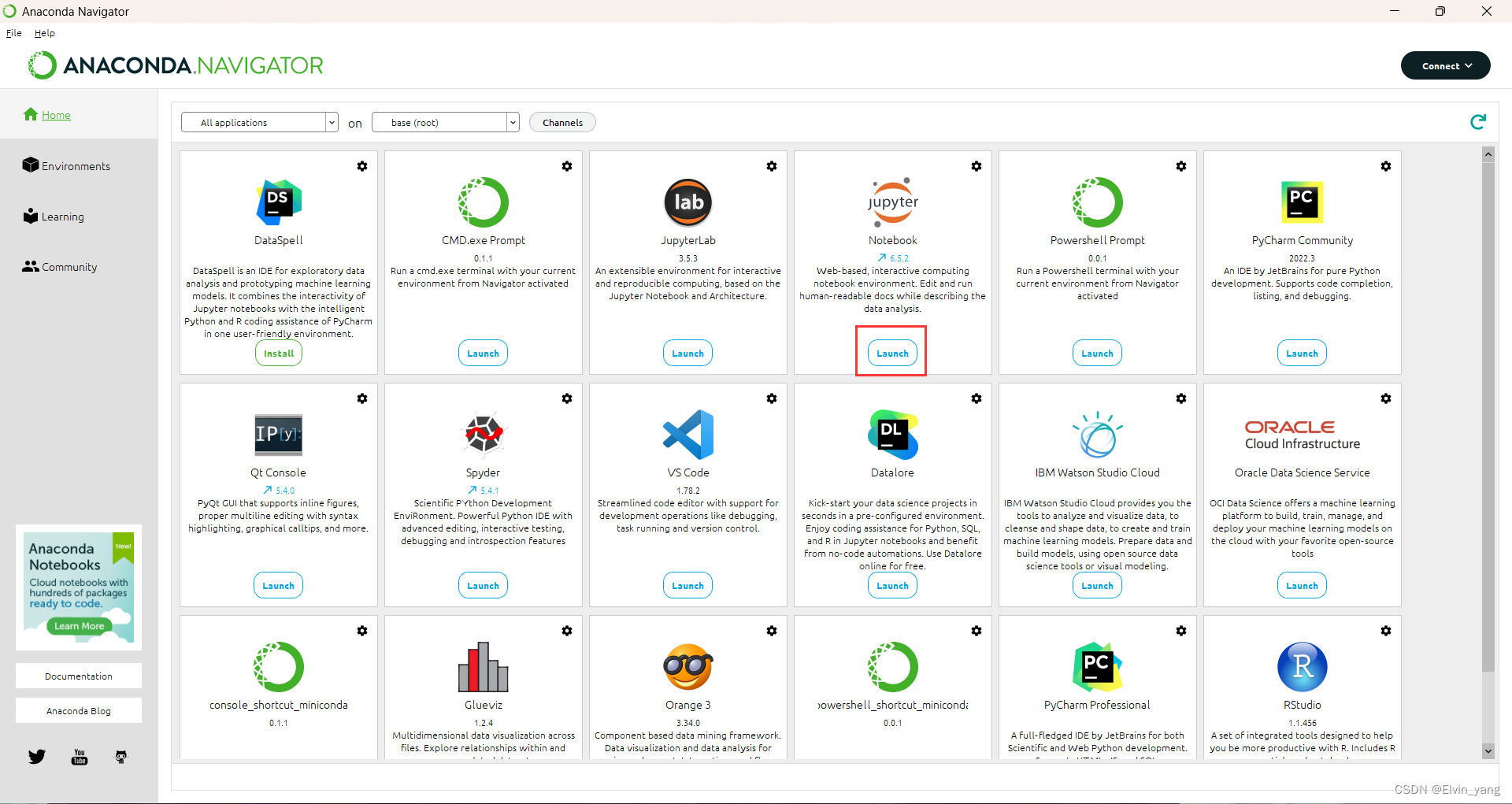This screenshot has height=804, width=1512.
Task: Open the Jupyter Notebook gear options
Action: coord(976,166)
